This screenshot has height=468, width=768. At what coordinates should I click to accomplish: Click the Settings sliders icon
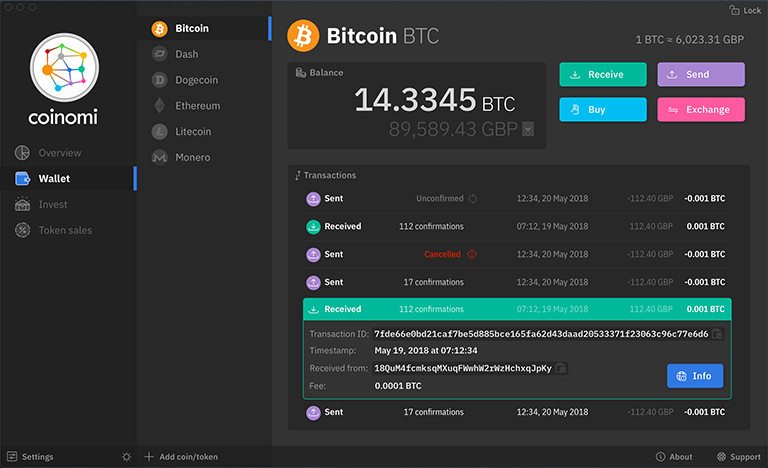[x=12, y=456]
